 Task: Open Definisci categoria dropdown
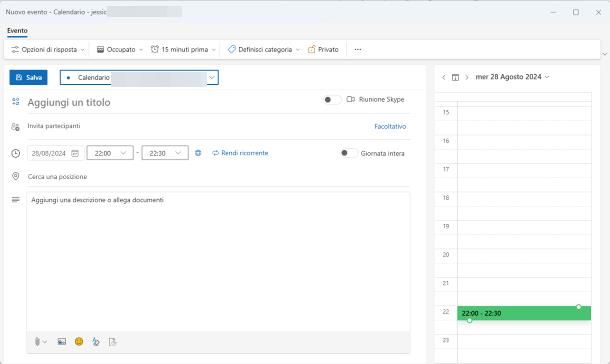click(264, 49)
